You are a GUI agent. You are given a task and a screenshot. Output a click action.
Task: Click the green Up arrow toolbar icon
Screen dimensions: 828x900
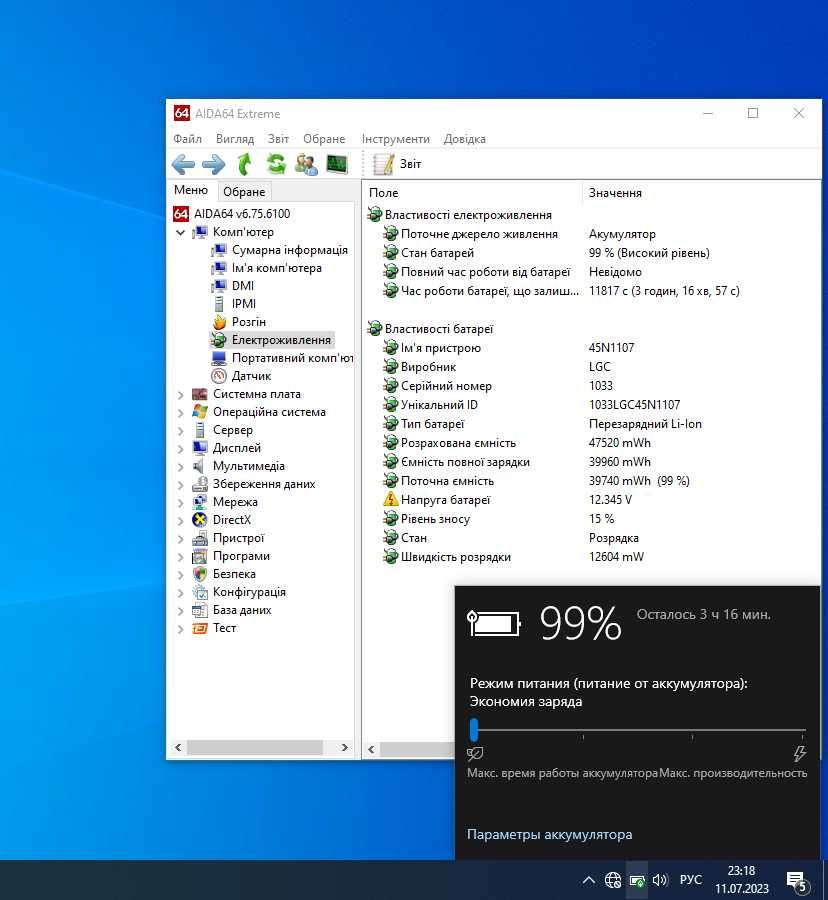tap(245, 165)
